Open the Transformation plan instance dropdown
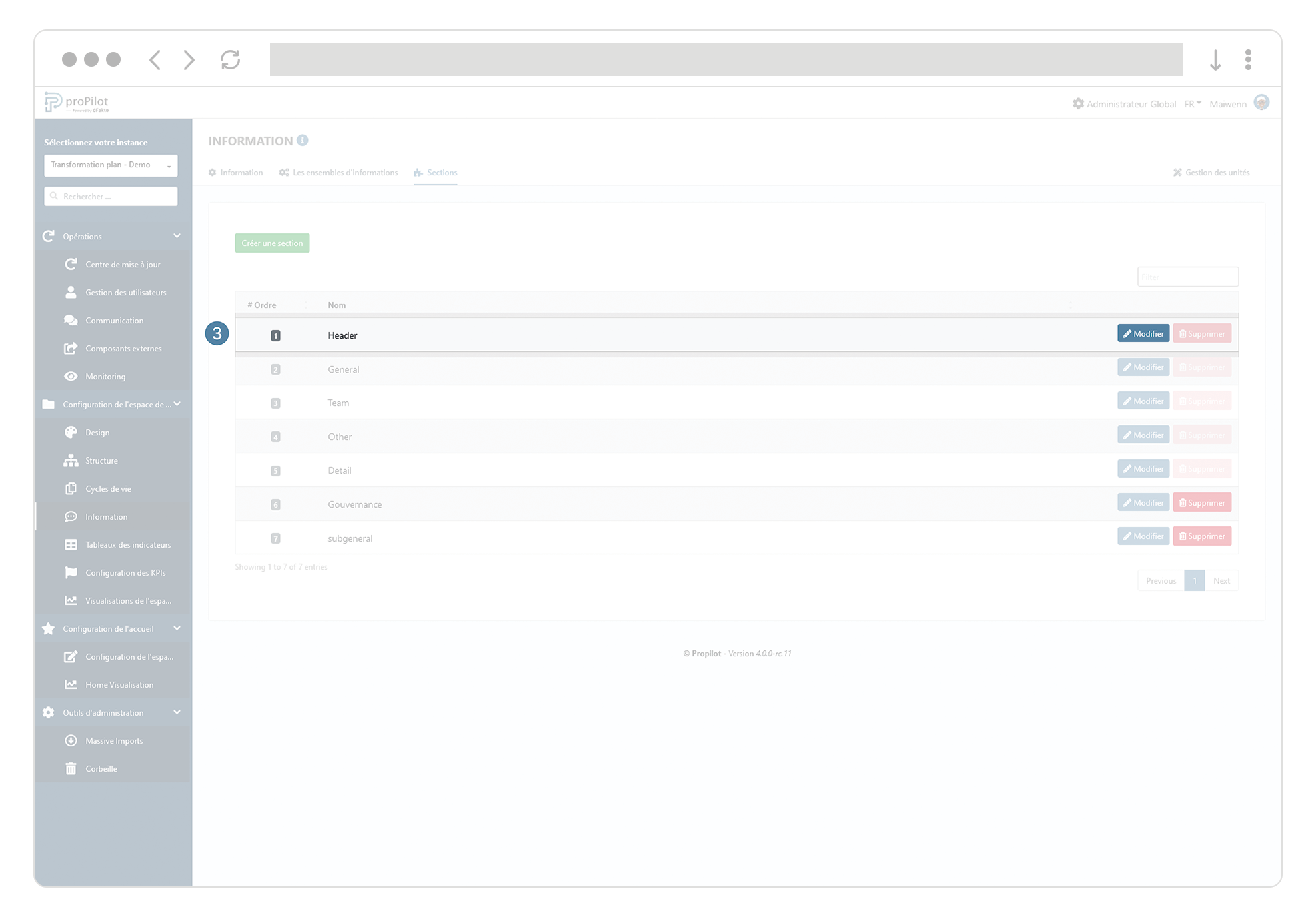This screenshot has width=1316, height=923. (x=111, y=165)
